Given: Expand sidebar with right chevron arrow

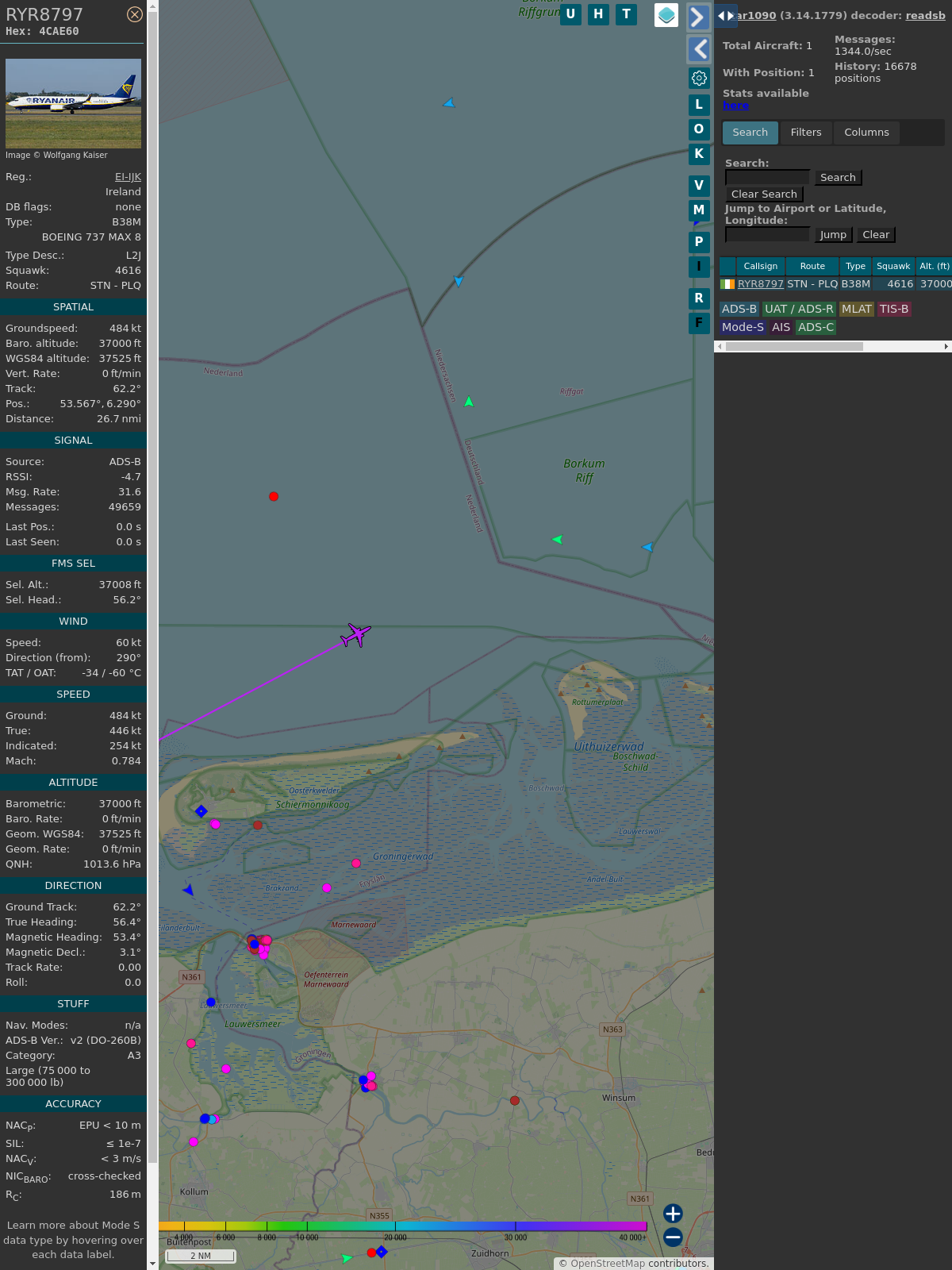Looking at the screenshot, I should (x=698, y=17).
